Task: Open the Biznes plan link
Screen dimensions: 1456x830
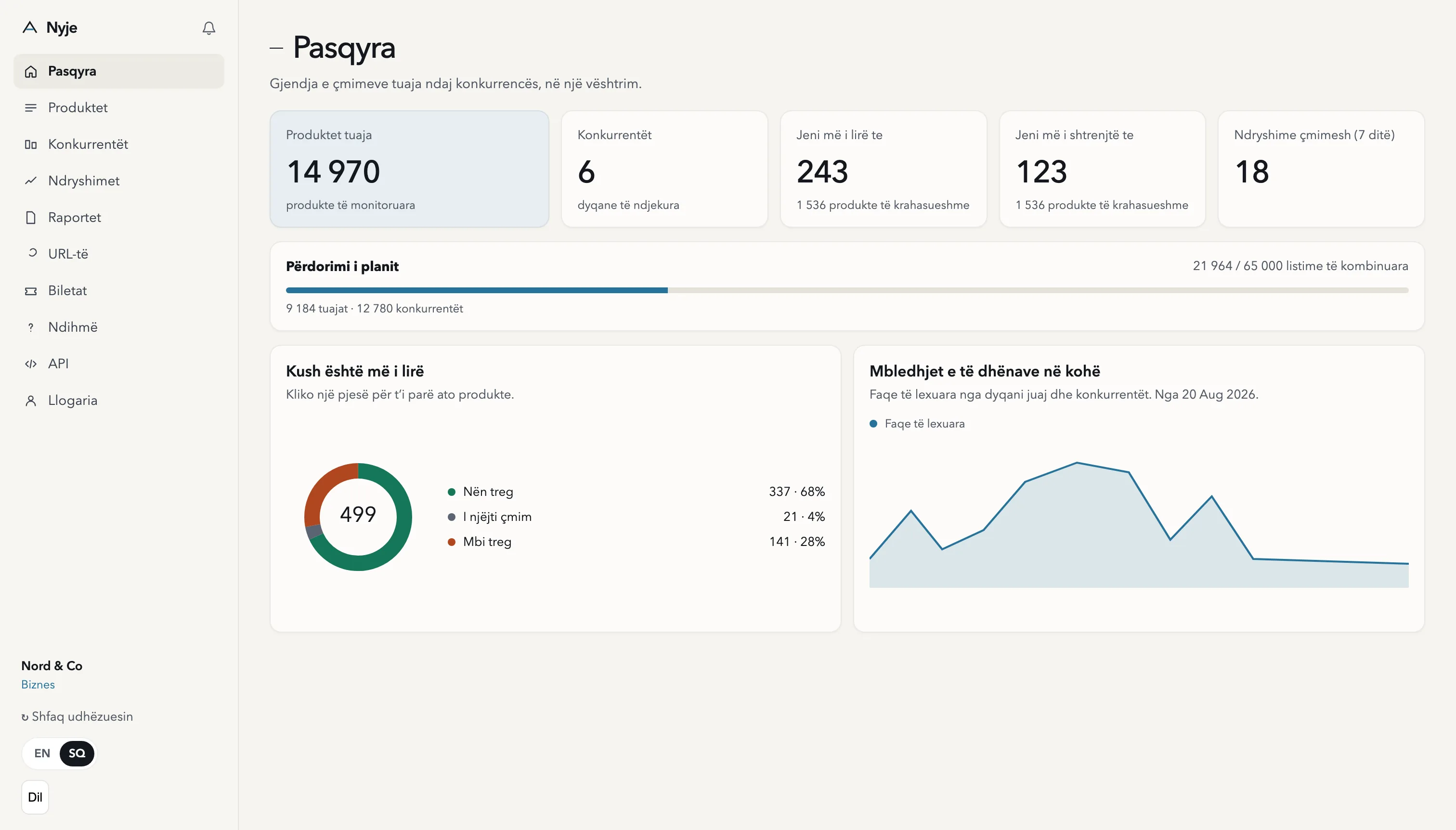Action: click(38, 685)
